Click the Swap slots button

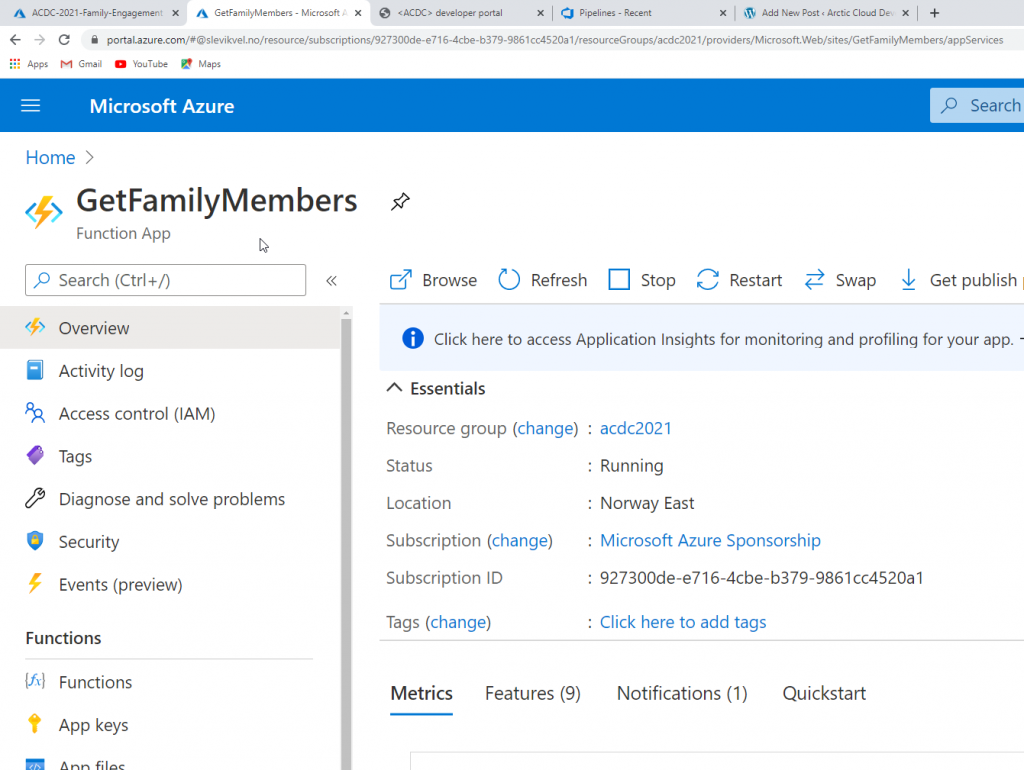pyautogui.click(x=840, y=280)
